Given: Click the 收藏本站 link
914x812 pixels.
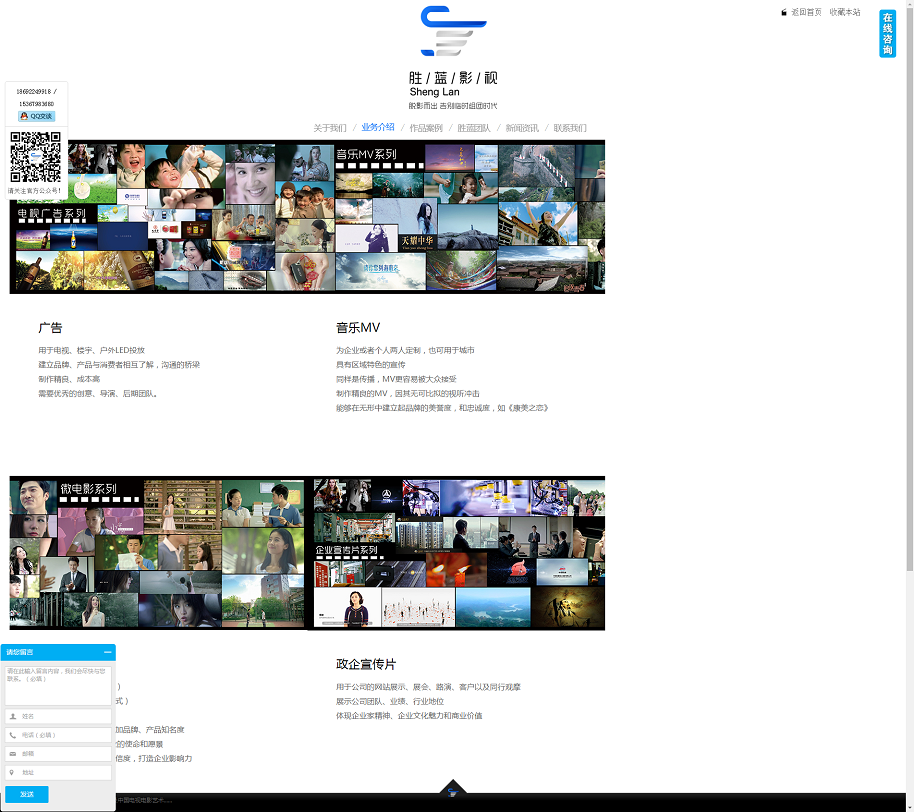Looking at the screenshot, I should (x=845, y=12).
